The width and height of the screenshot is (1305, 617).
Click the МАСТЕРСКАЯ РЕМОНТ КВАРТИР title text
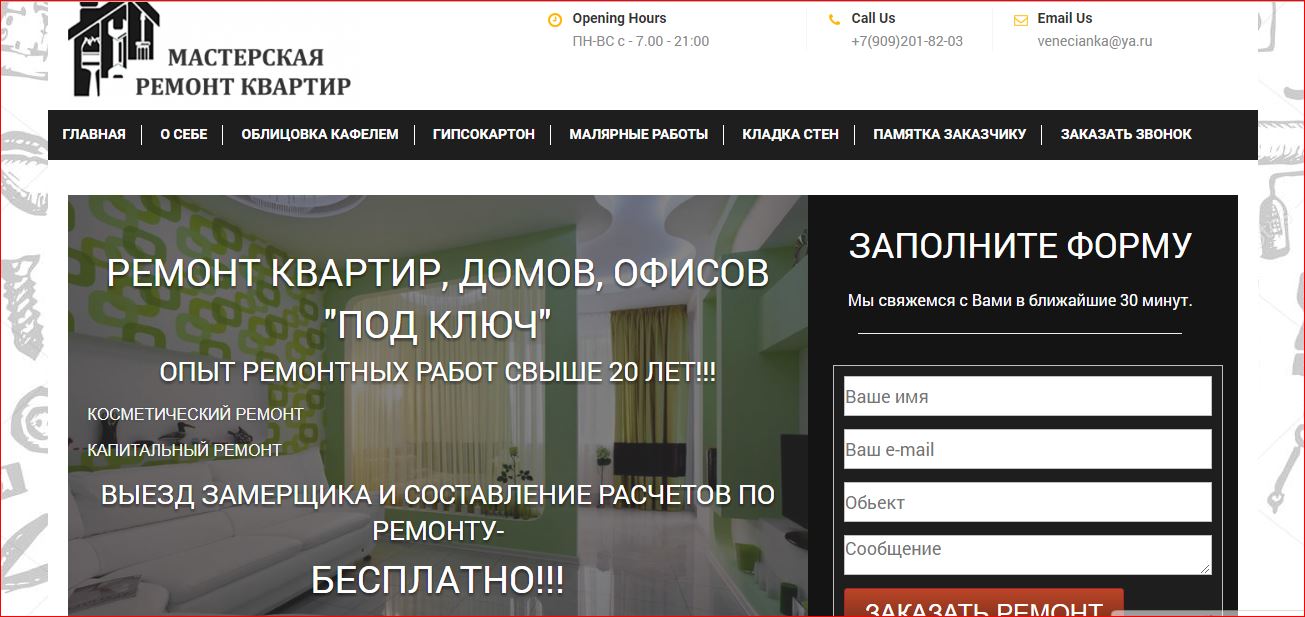click(x=243, y=72)
